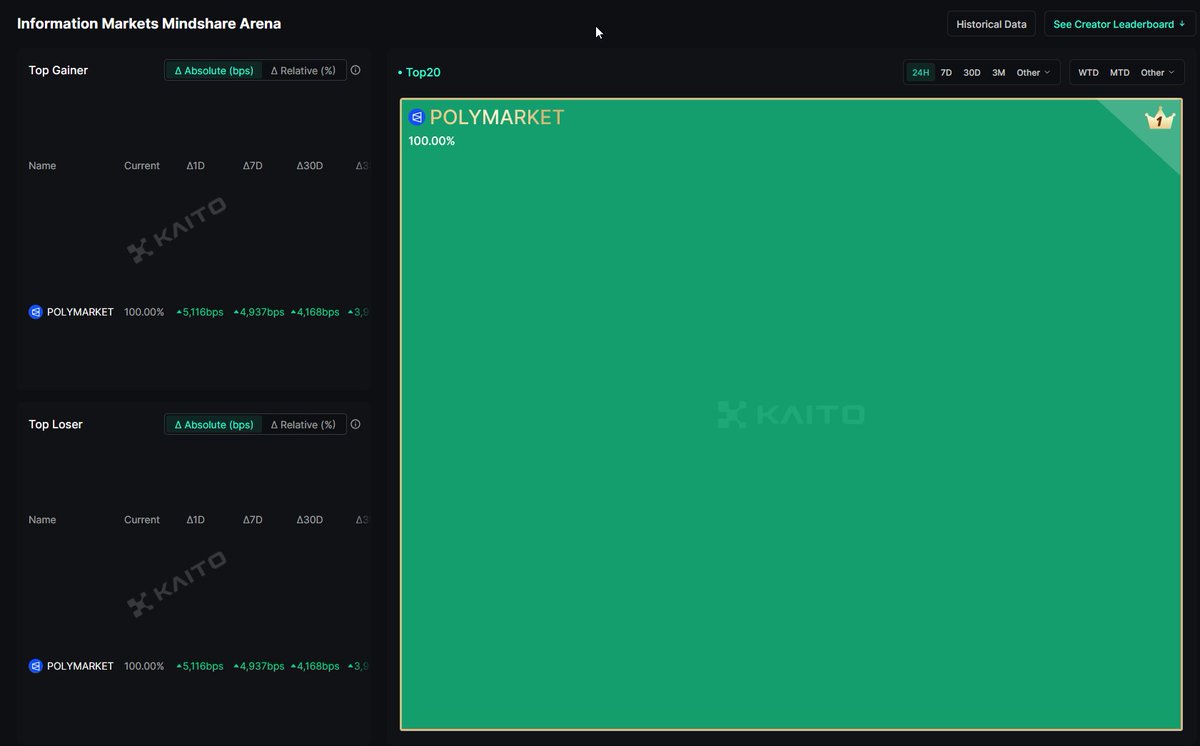1200x746 pixels.
Task: Click Name header in Top Loser table
Action: click(42, 520)
